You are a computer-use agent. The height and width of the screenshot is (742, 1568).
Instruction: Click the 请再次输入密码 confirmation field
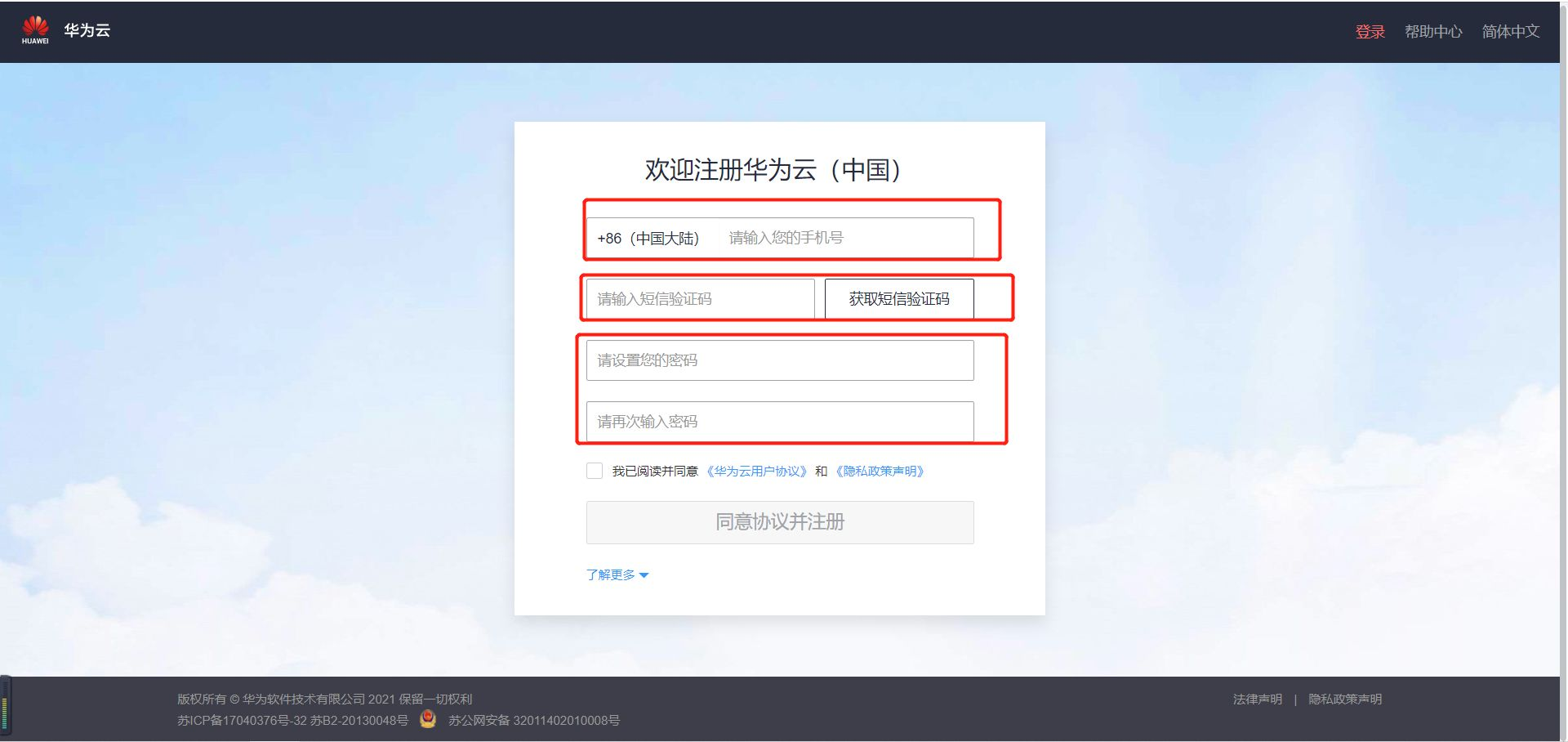pos(779,421)
